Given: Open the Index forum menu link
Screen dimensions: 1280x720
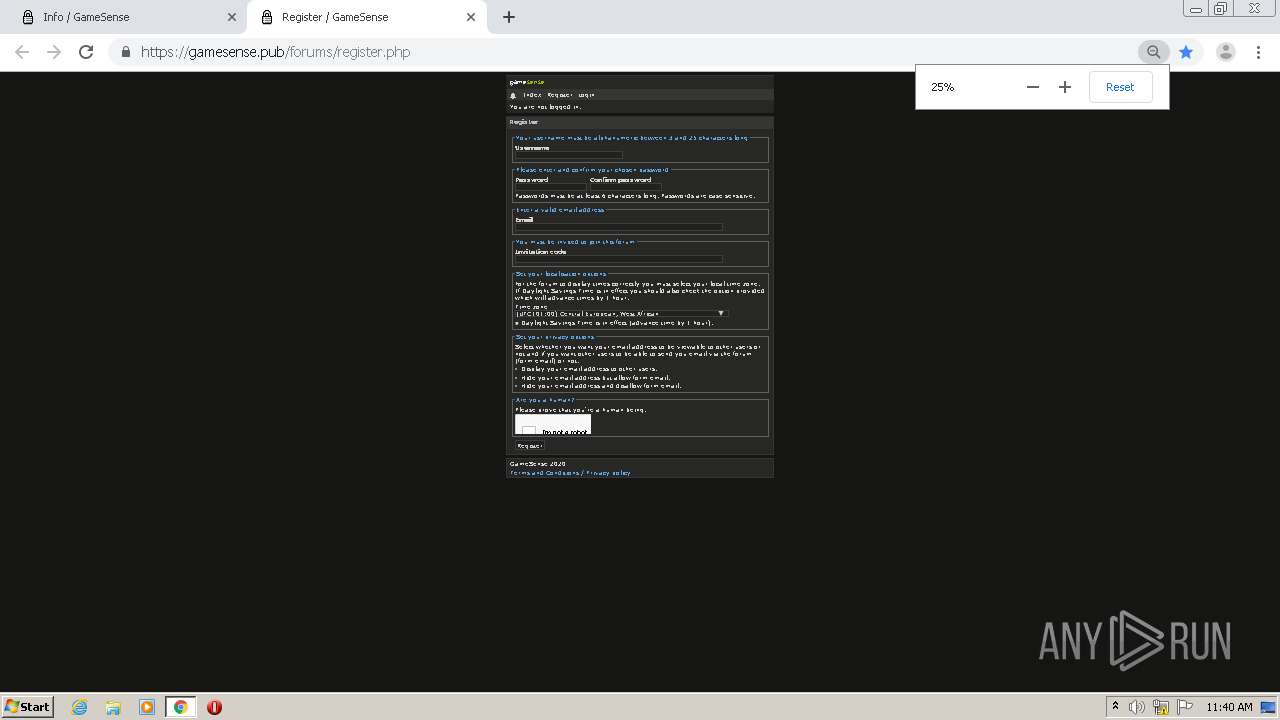Looking at the screenshot, I should click(x=532, y=95).
